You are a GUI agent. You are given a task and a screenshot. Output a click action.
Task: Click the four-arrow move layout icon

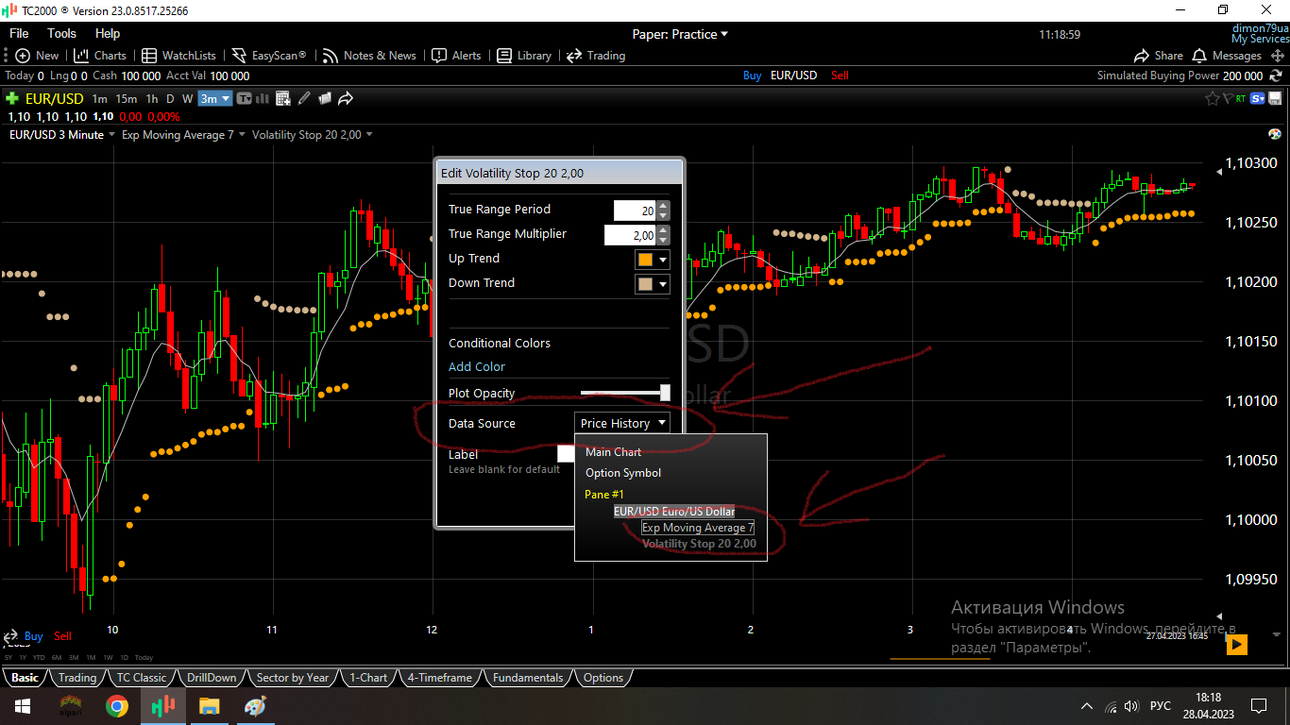(1277, 56)
